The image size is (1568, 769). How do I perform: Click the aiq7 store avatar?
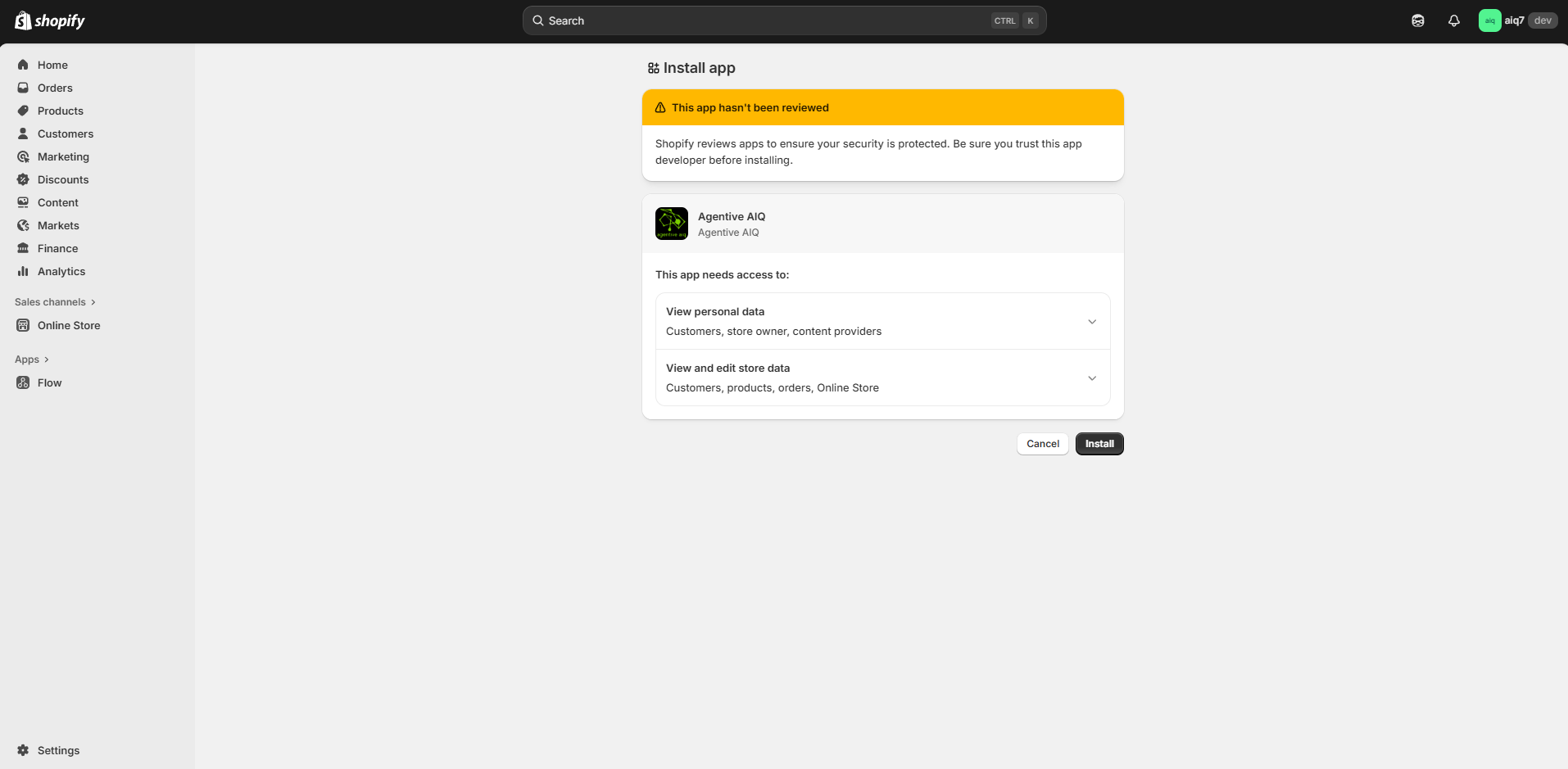point(1489,20)
